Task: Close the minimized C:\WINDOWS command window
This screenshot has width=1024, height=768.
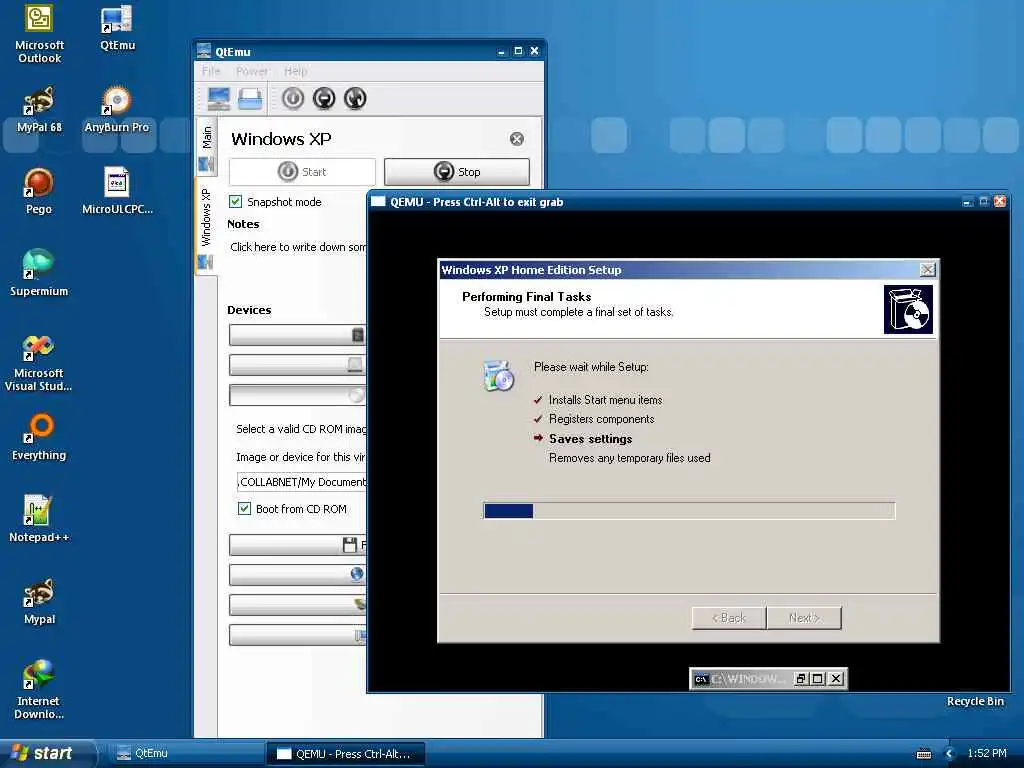Action: [x=836, y=679]
